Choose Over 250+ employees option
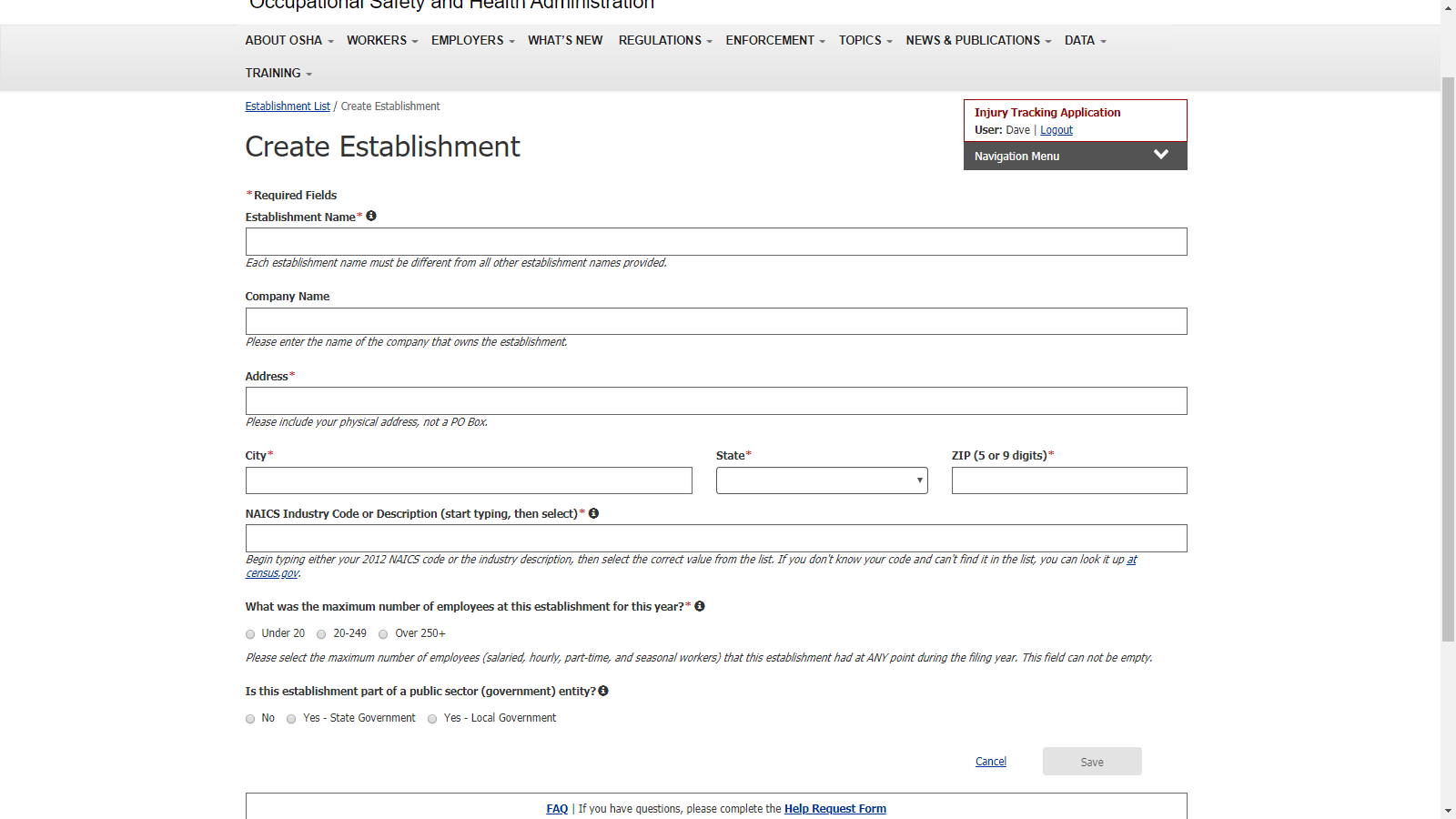 (383, 634)
